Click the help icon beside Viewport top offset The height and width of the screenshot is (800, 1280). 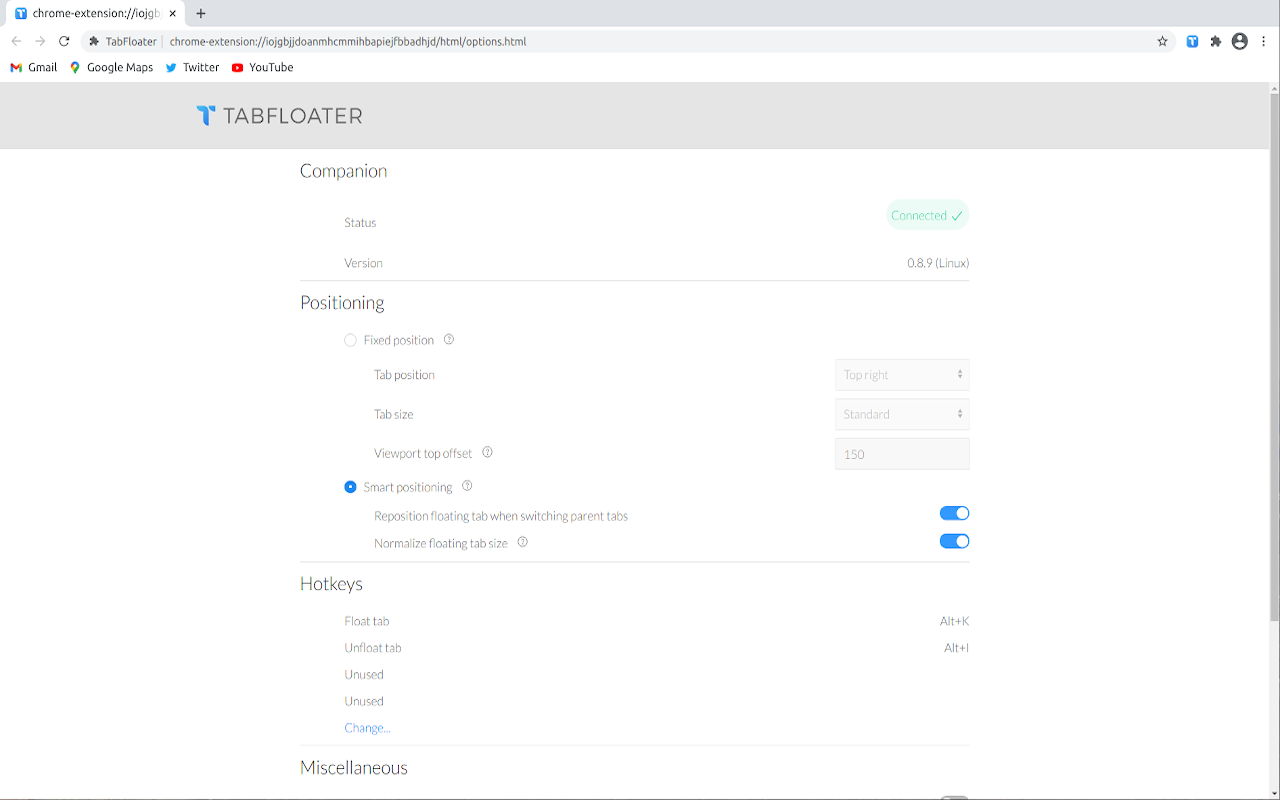coord(487,452)
